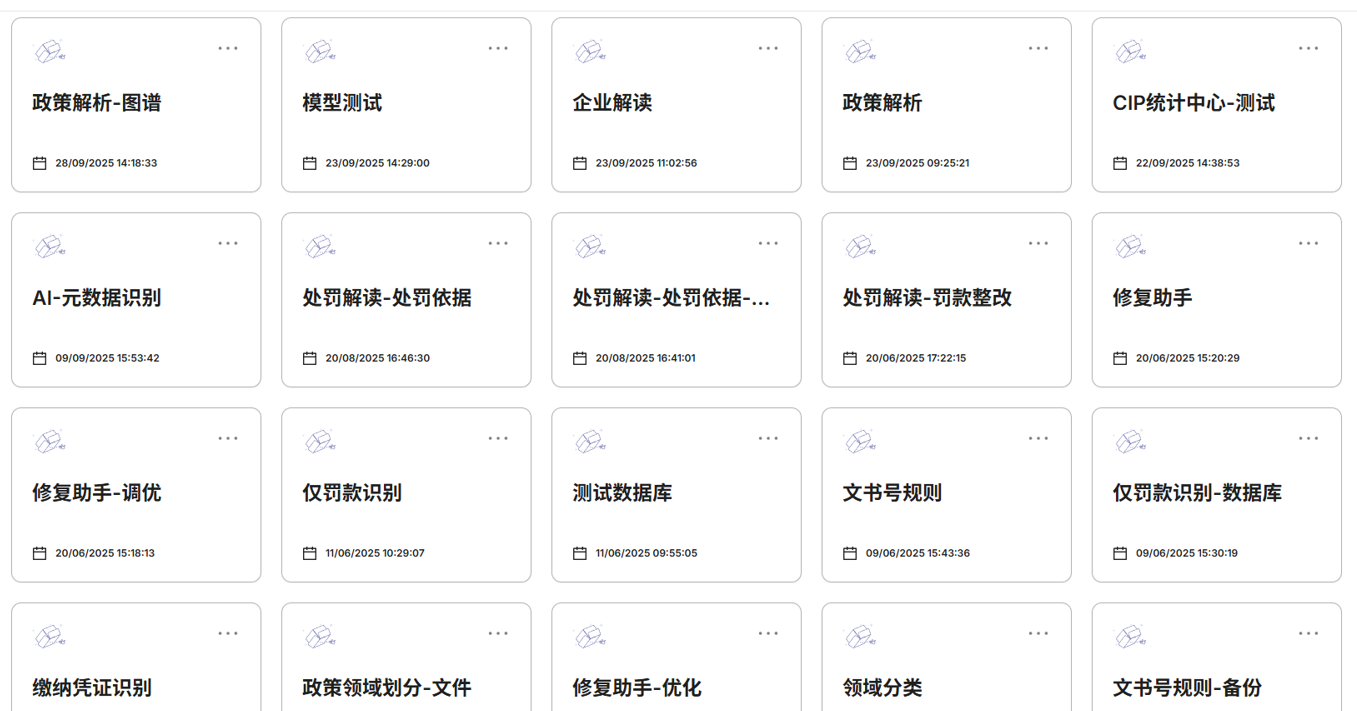Click the icon on 缴纳凭证识别 card

click(x=49, y=635)
